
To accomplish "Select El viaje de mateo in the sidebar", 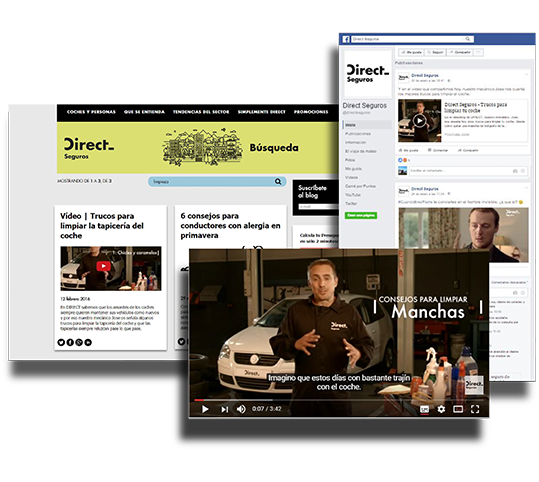I will pyautogui.click(x=361, y=151).
